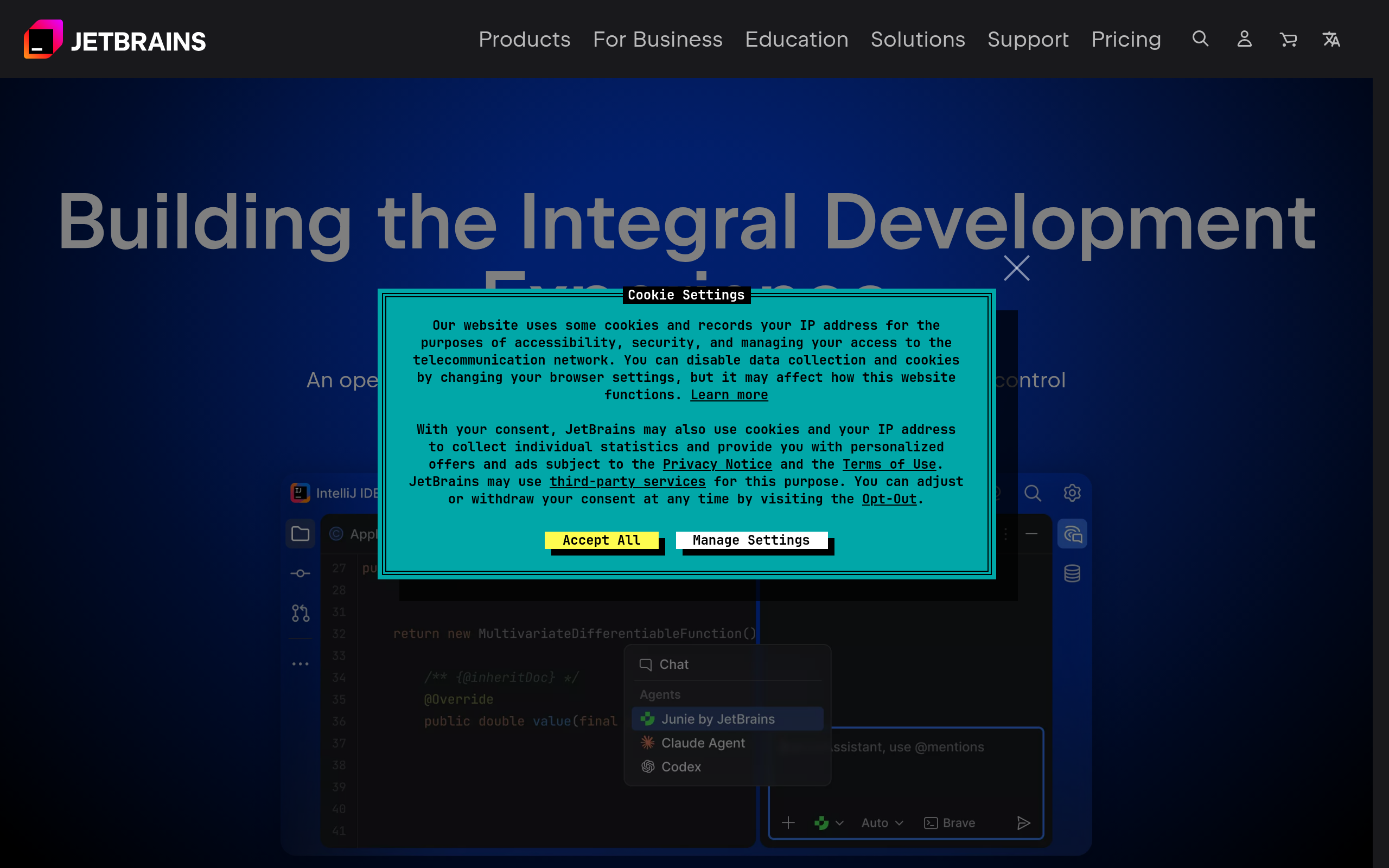Open the shopping cart icon
The image size is (1389, 868).
coord(1288,39)
